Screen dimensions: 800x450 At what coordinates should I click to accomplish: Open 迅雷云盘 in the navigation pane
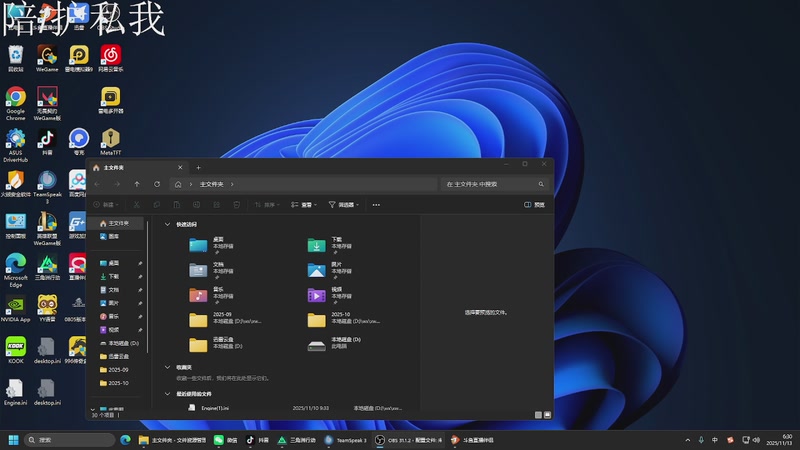pyautogui.click(x=114, y=356)
